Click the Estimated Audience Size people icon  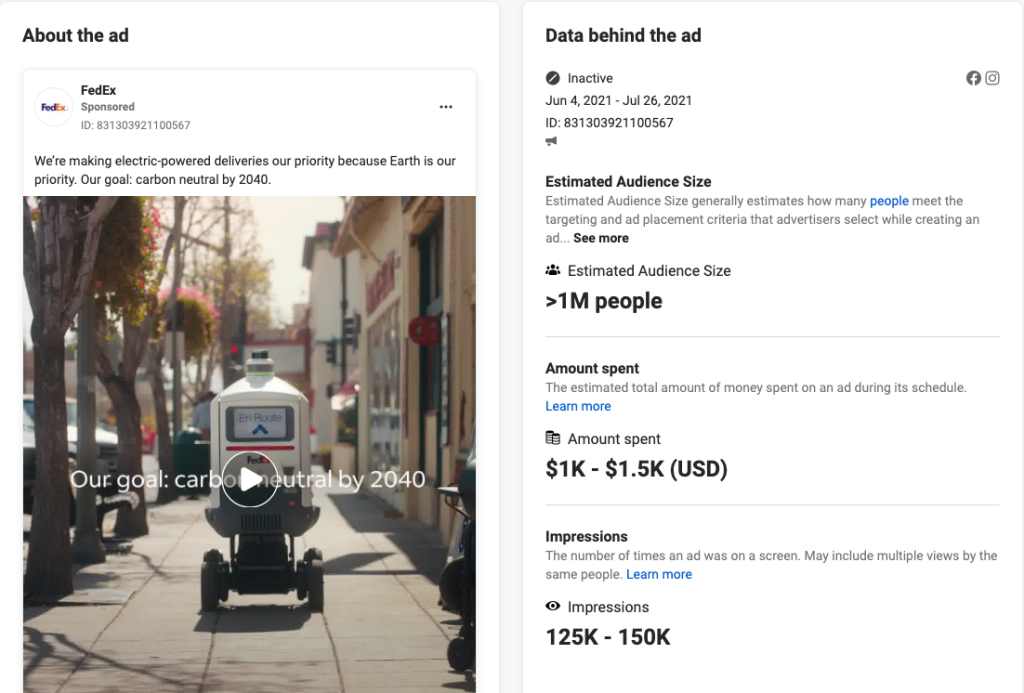click(553, 270)
